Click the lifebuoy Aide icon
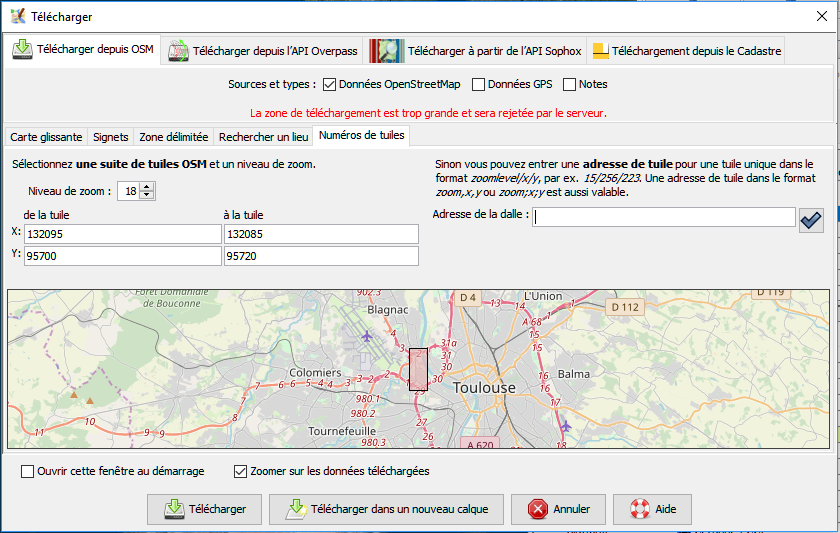Screen dimensions: 840x533 click(640, 509)
